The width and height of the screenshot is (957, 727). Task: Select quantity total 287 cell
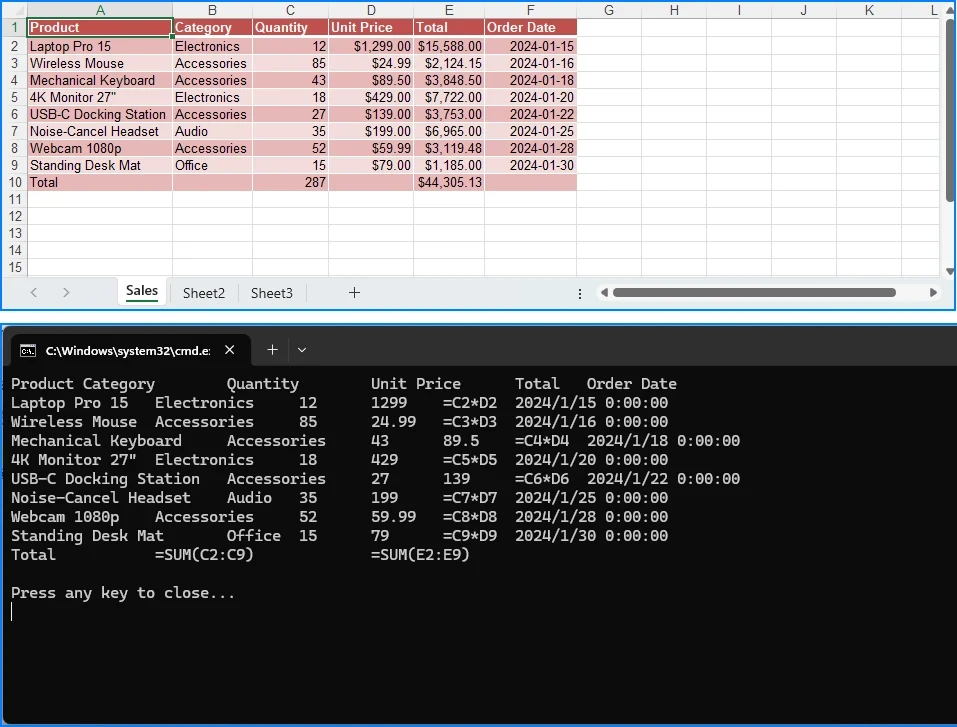[291, 183]
